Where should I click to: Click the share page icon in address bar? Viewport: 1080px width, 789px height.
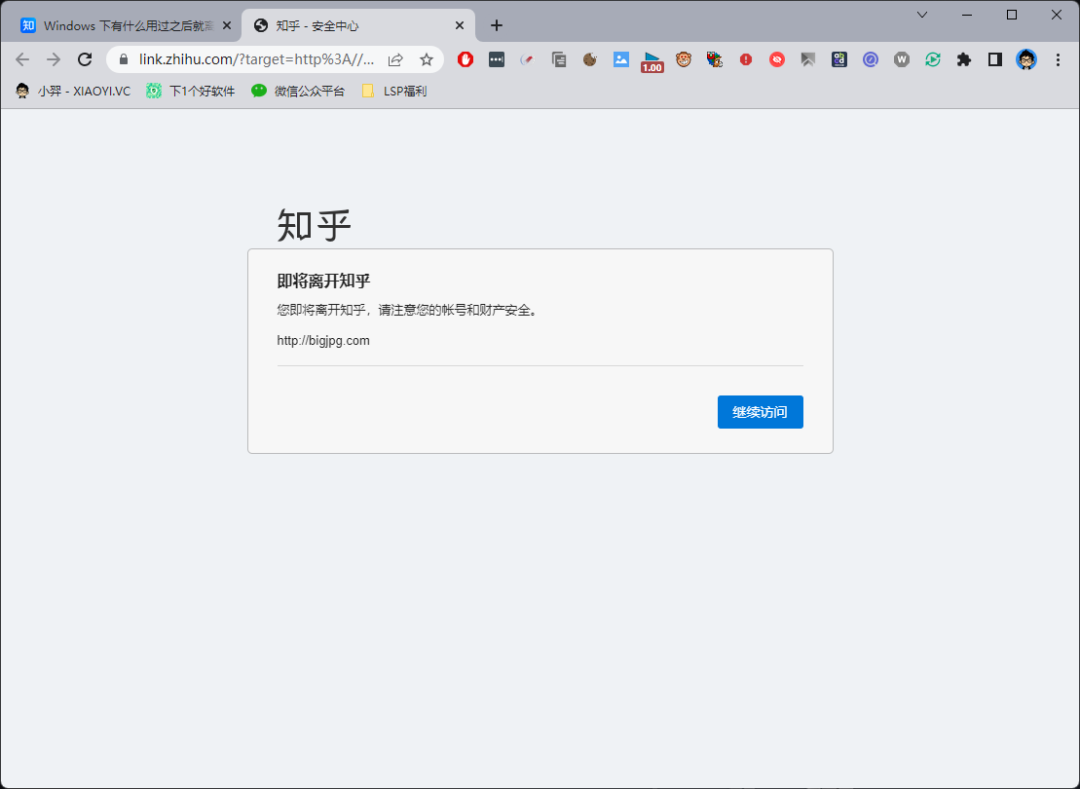395,60
